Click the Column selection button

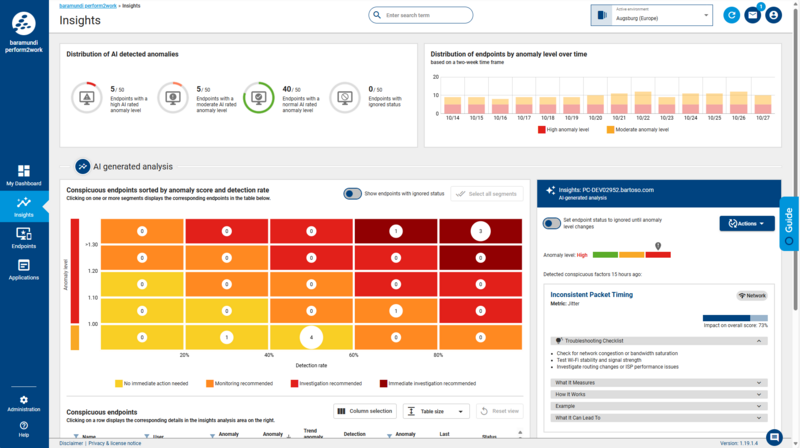click(364, 411)
